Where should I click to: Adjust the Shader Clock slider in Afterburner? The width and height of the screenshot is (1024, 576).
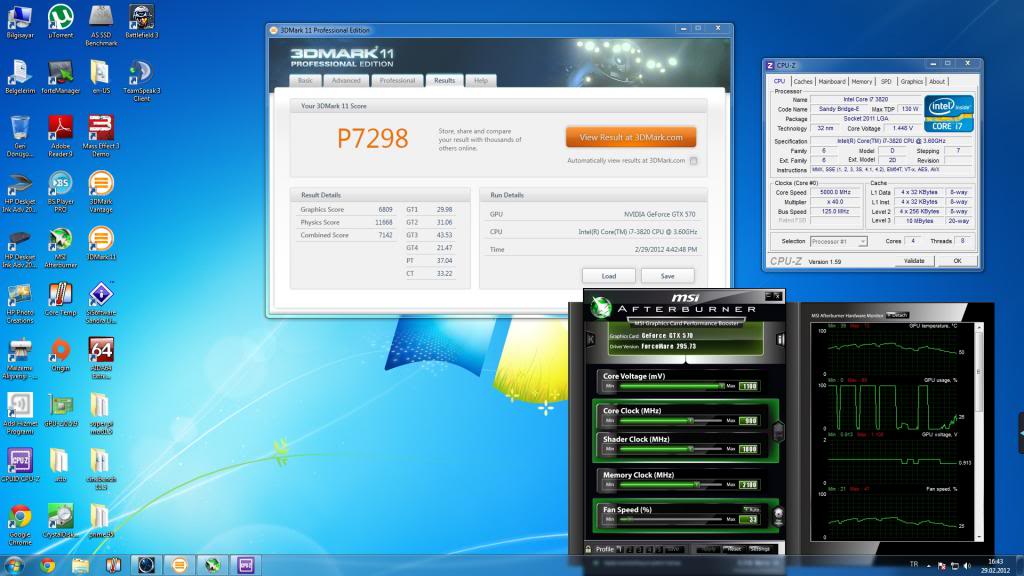671,449
